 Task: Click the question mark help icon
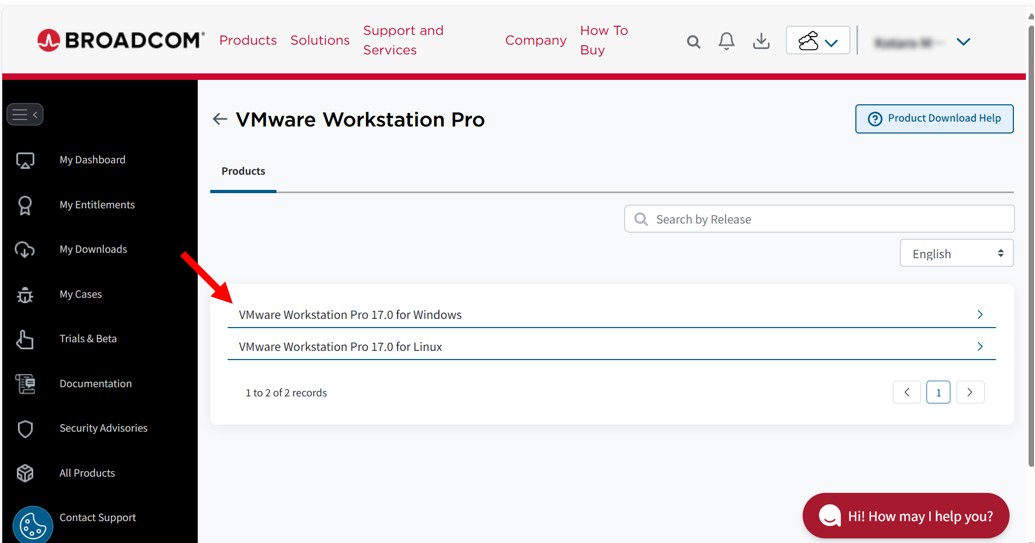(875, 119)
